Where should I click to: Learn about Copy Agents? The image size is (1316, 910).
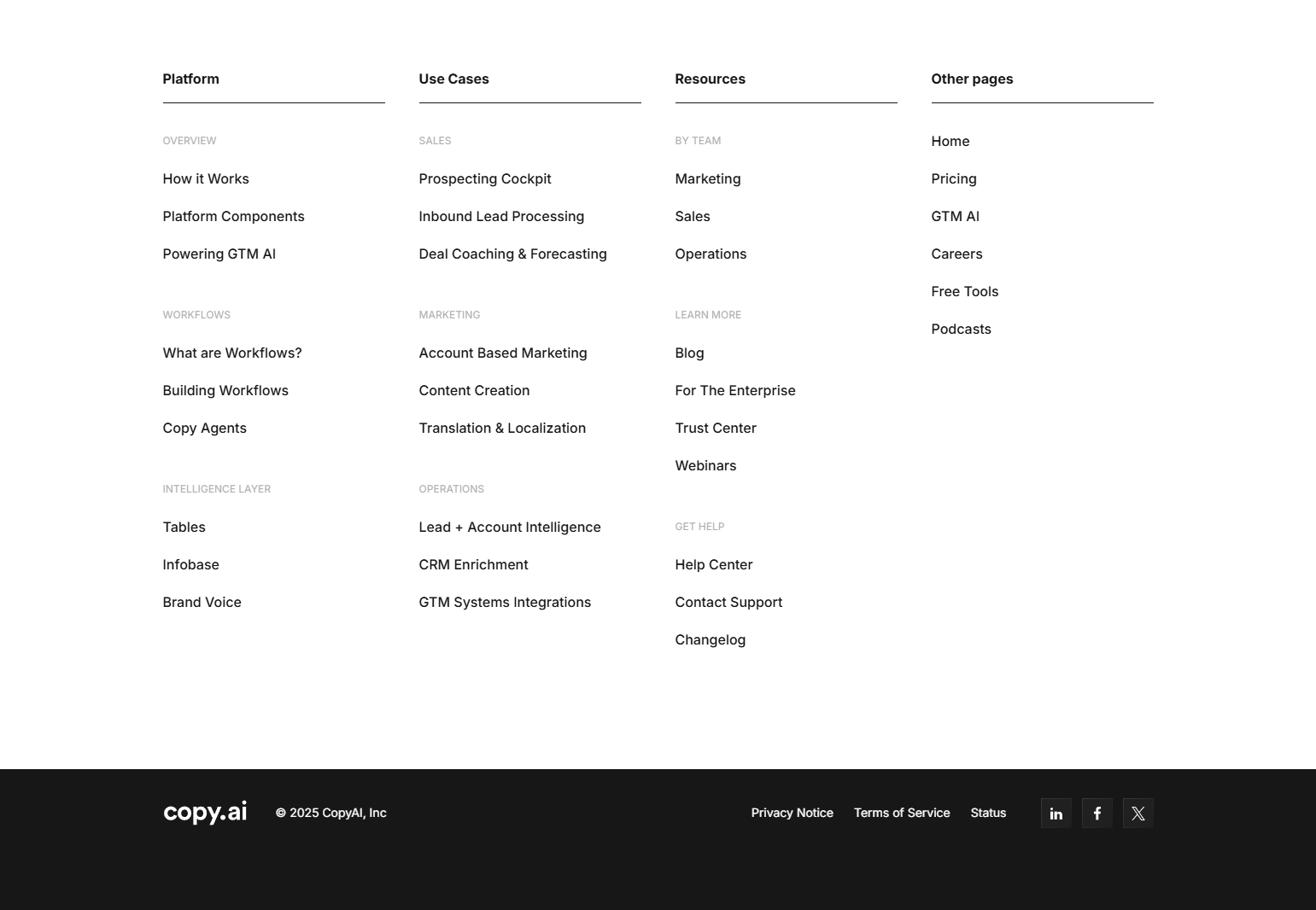click(x=204, y=428)
